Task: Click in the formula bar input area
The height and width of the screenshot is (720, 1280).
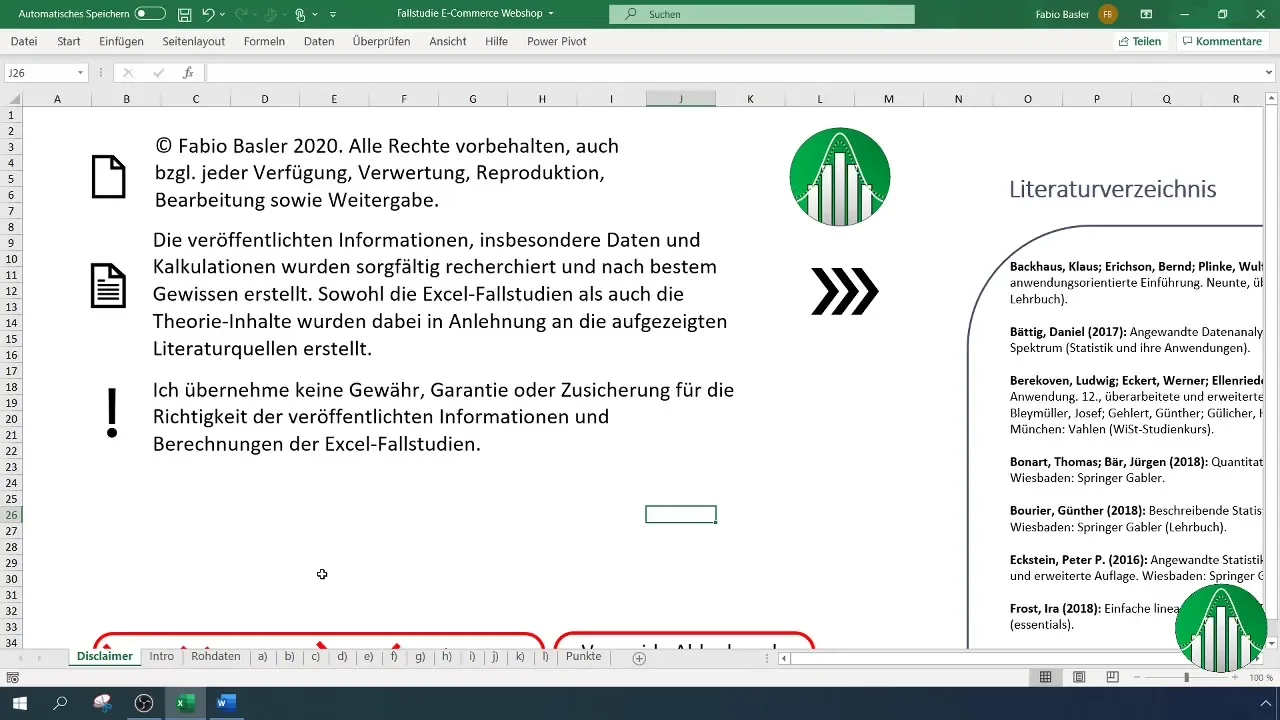Action: tap(732, 73)
